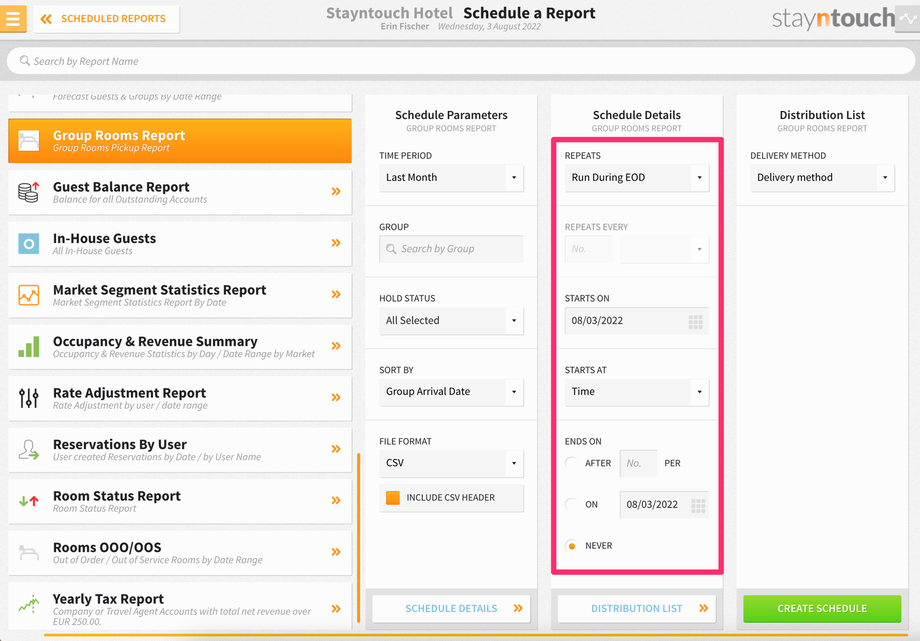Viewport: 920px width, 641px height.
Task: Click chevron arrow on Yearly Tax Report row
Action: tap(336, 609)
